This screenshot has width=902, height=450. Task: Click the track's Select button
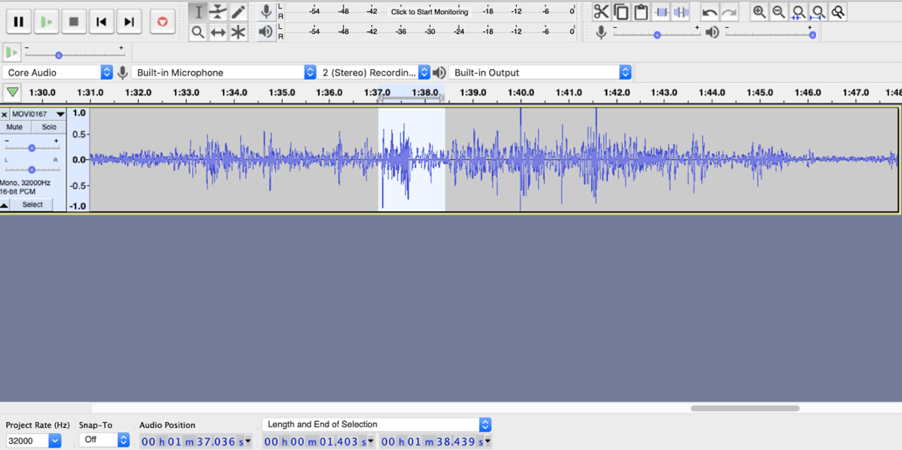(33, 205)
